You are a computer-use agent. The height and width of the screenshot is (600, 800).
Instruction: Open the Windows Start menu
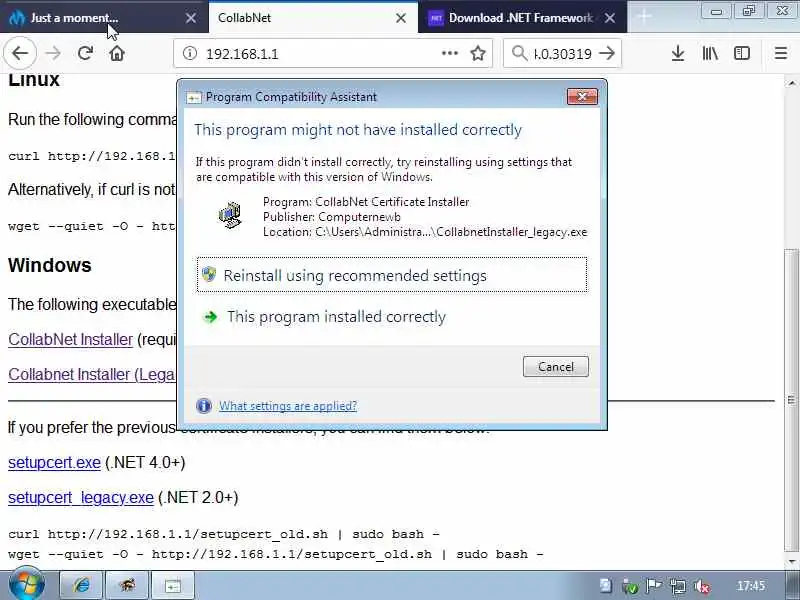tap(26, 585)
